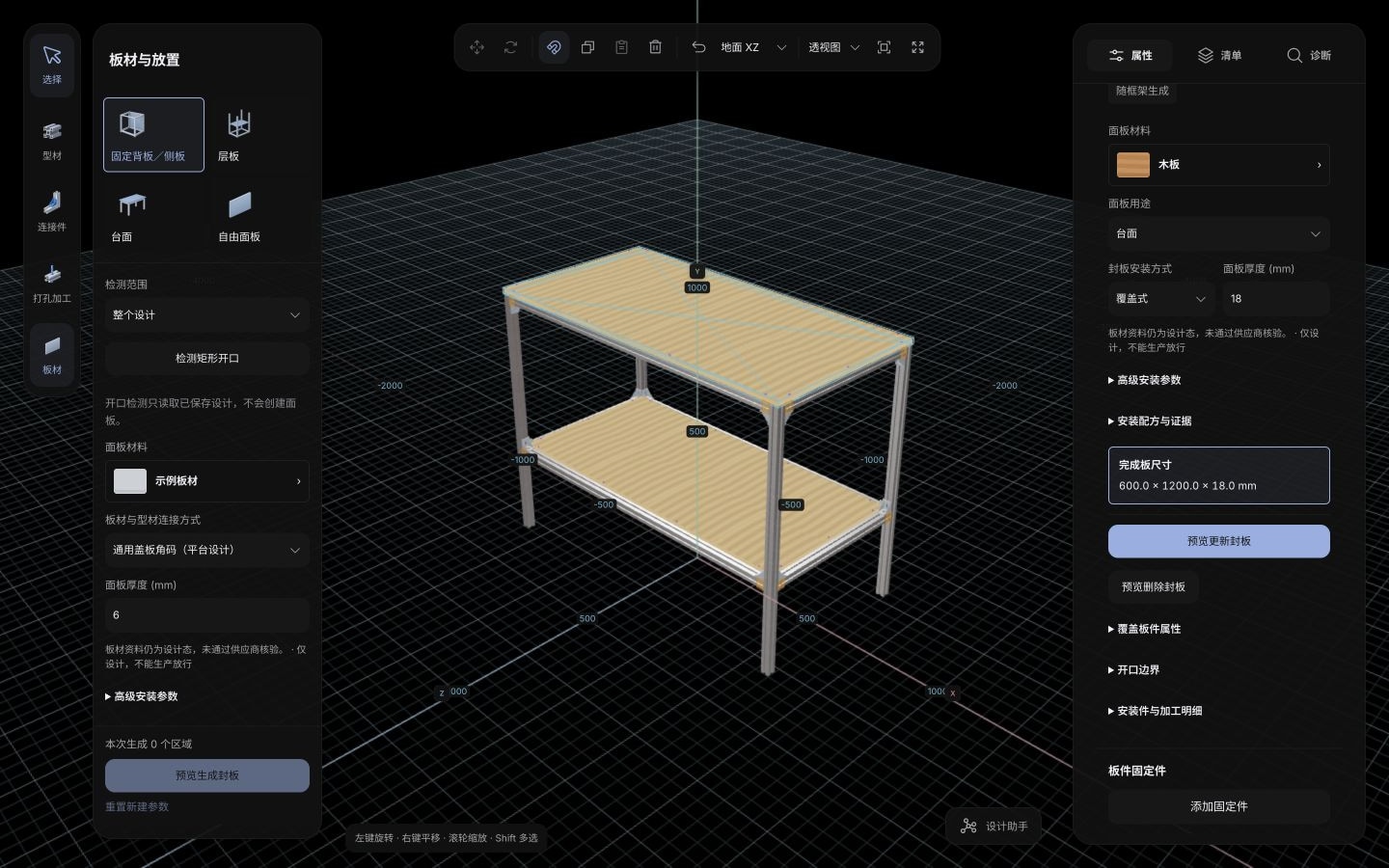The width and height of the screenshot is (1389, 868).
Task: Select the 选择 pointer tool
Action: click(52, 65)
